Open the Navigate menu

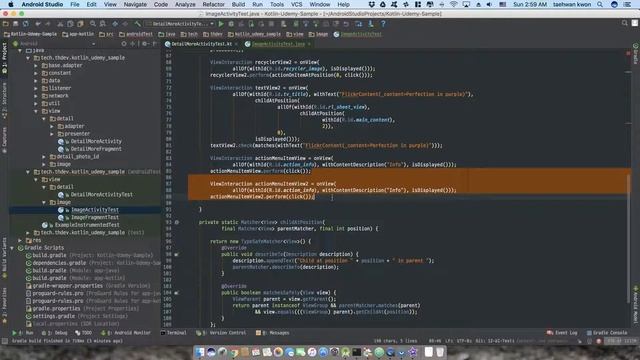pos(135,4)
